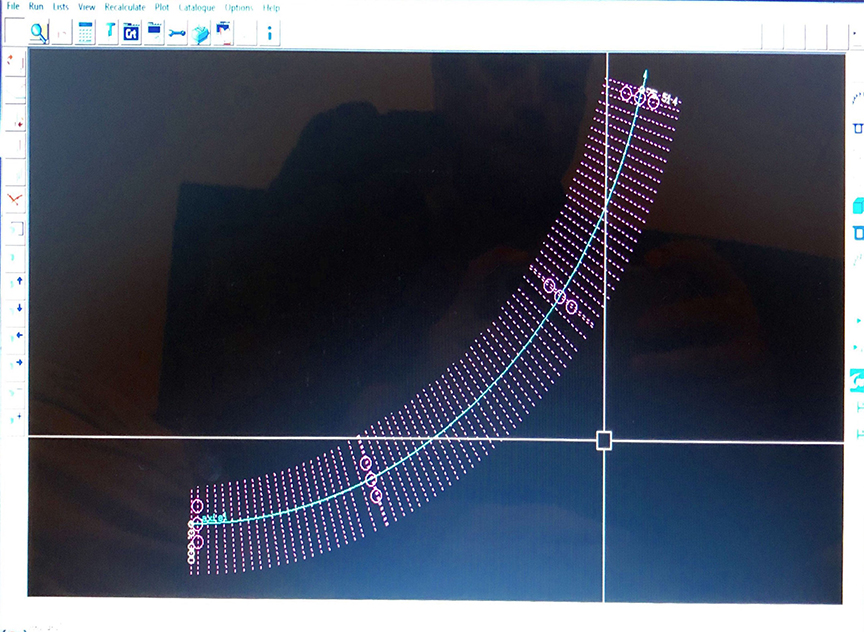This screenshot has height=632, width=864.
Task: Click the square crosshair cursor marker
Action: (x=604, y=441)
